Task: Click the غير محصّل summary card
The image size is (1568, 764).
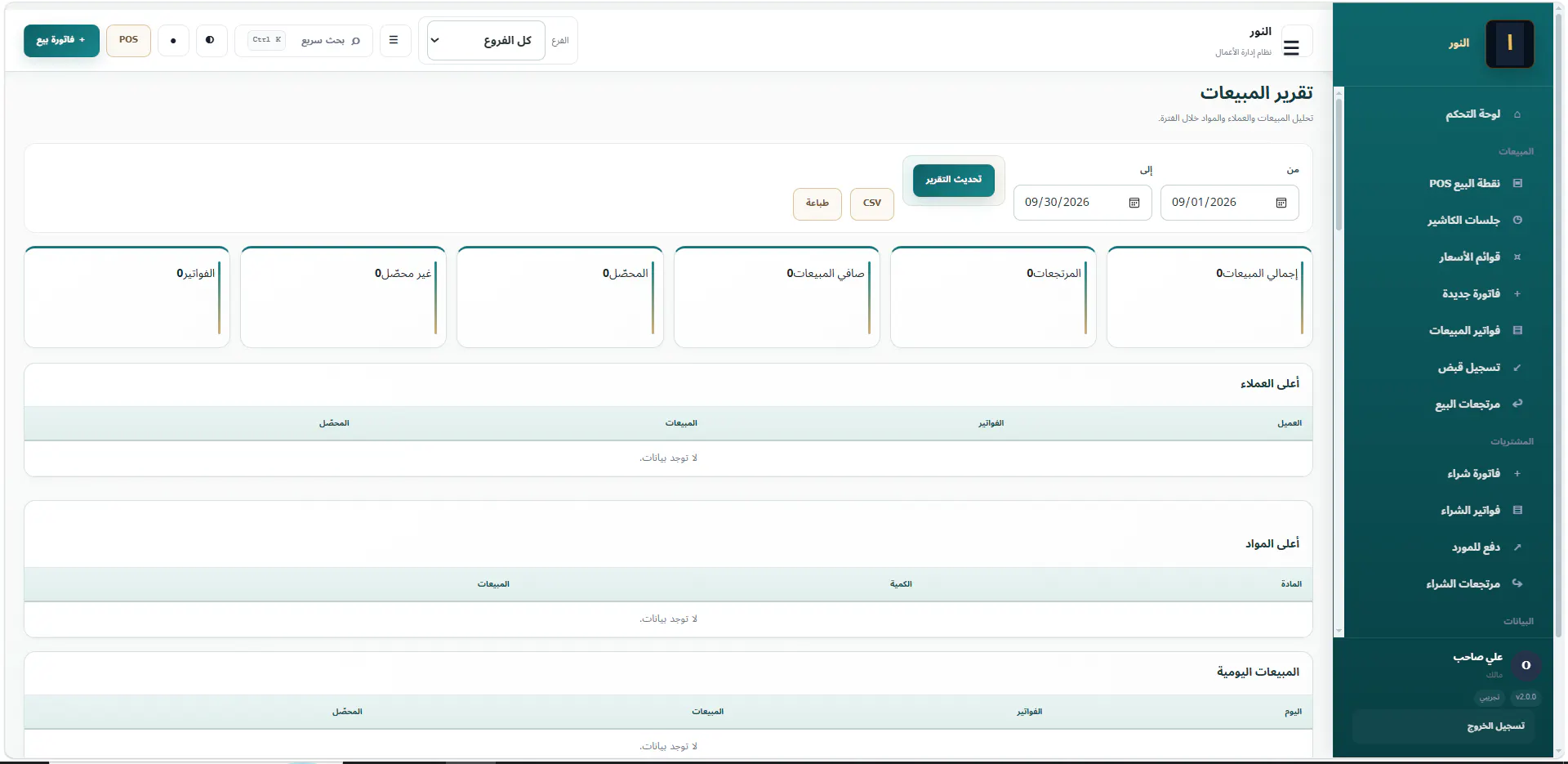Action: click(343, 297)
